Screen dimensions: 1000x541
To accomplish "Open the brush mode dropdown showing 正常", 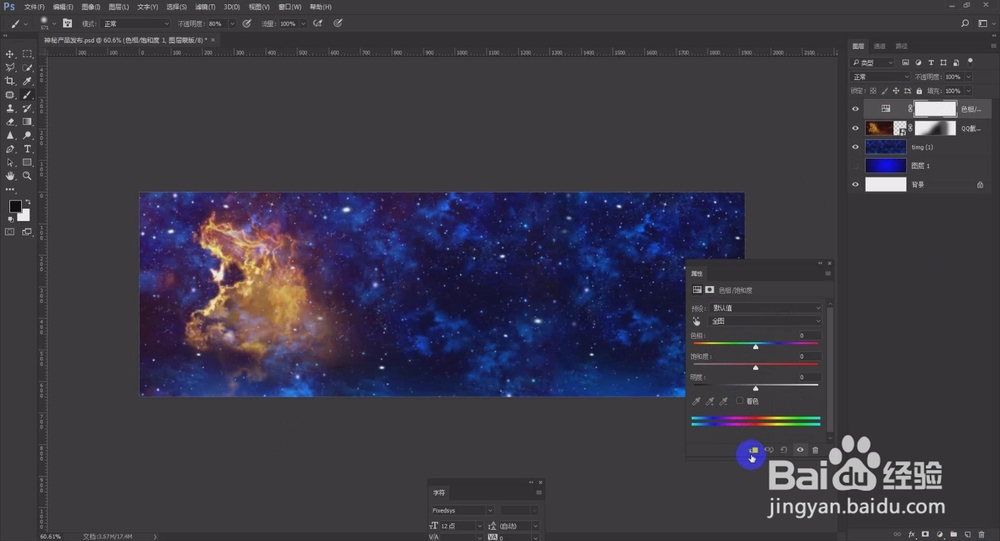I will (x=136, y=24).
